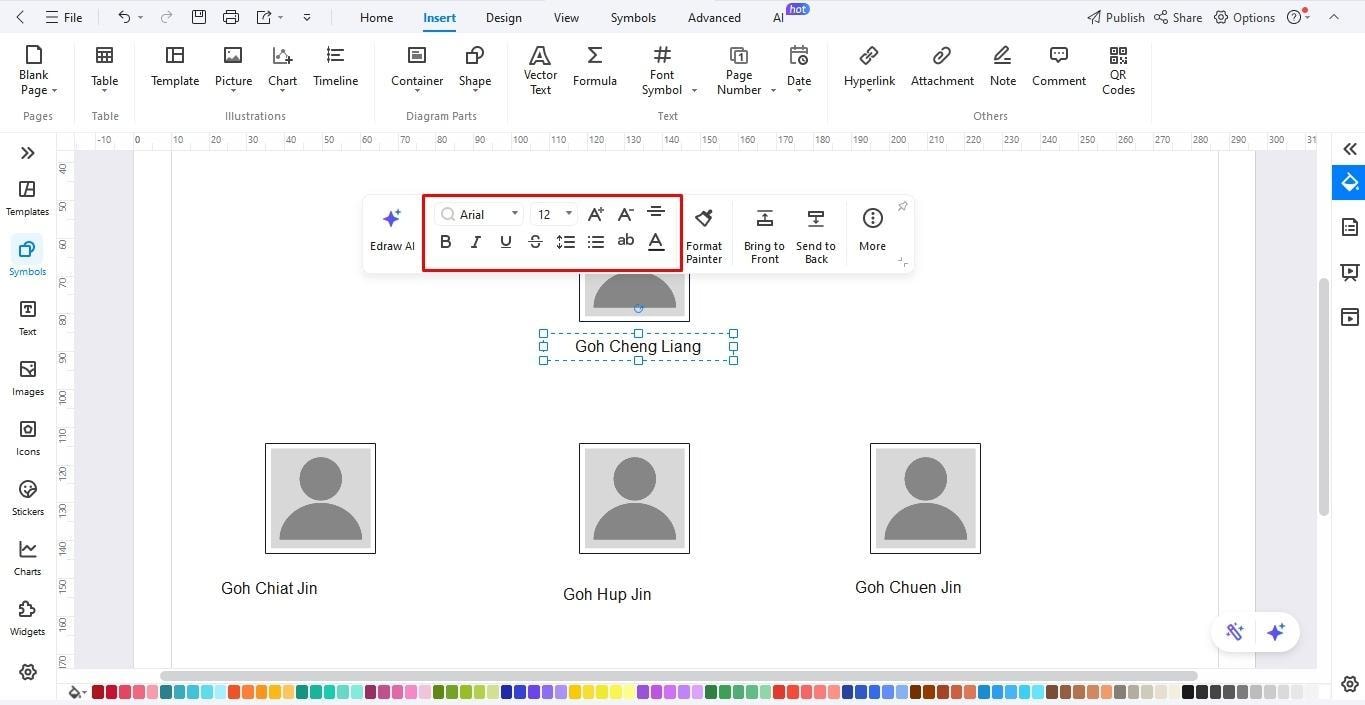The height and width of the screenshot is (705, 1365).
Task: Open the font color picker
Action: point(656,241)
